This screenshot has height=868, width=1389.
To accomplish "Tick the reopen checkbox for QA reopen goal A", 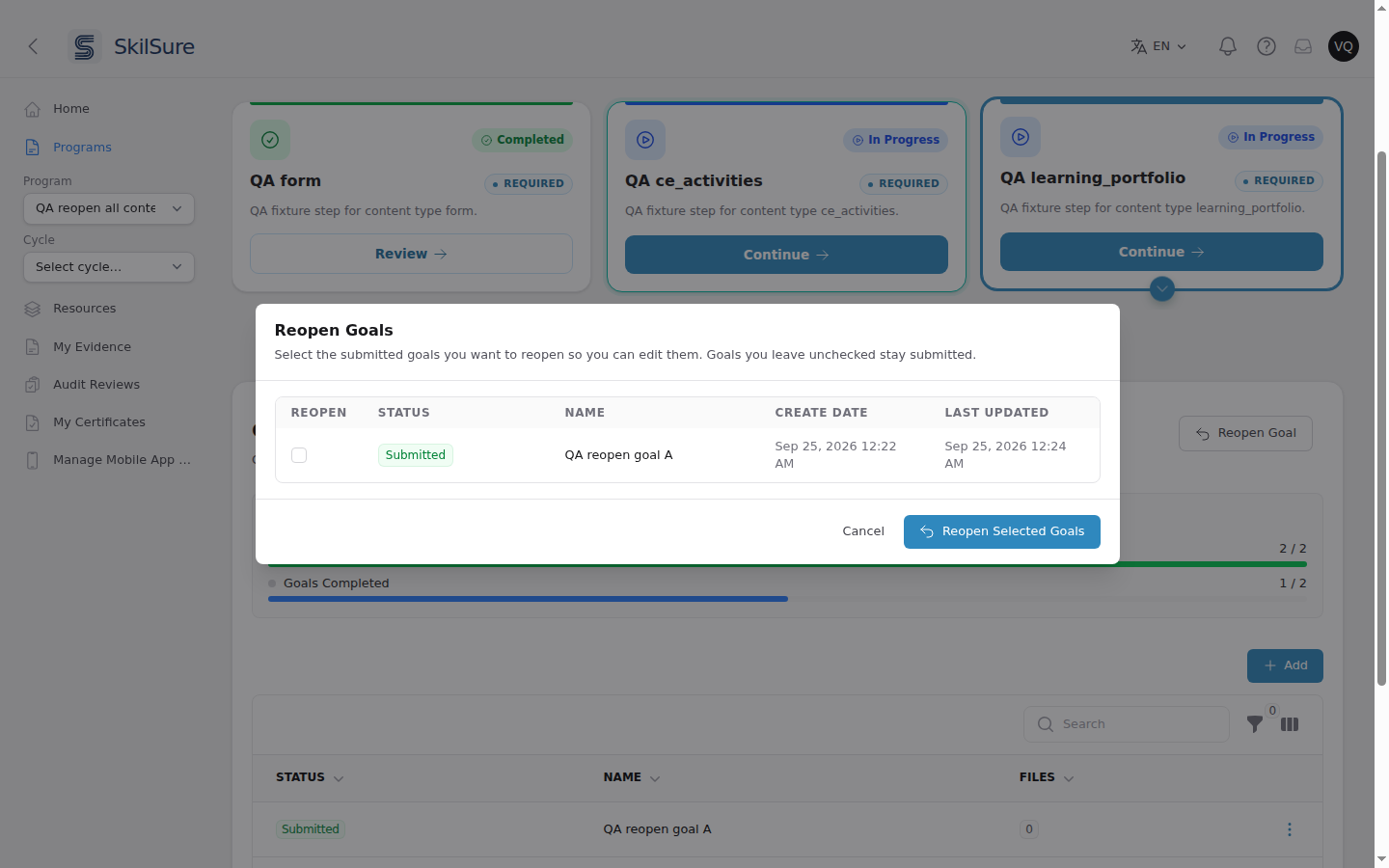I will point(299,455).
